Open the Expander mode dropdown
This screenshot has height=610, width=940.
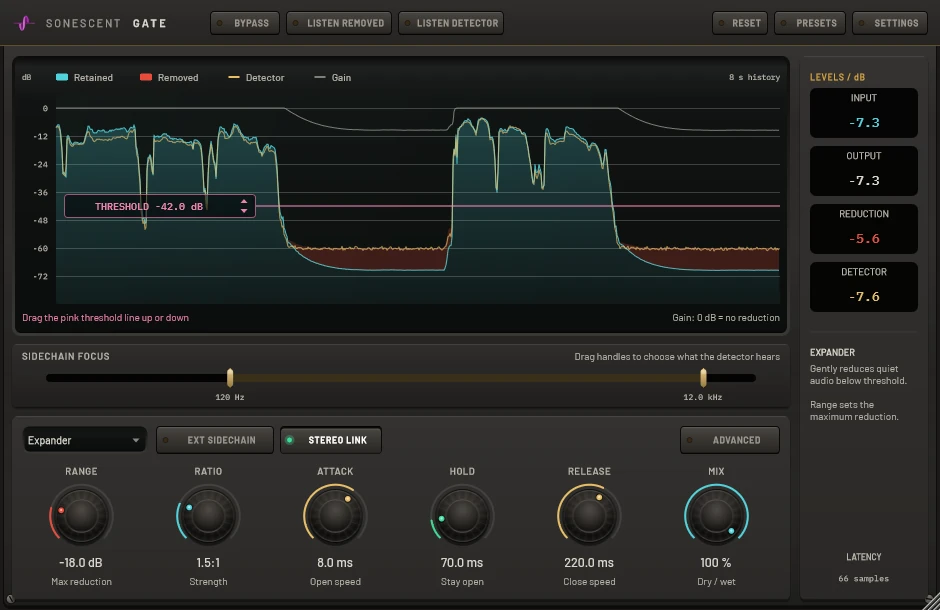(x=85, y=440)
